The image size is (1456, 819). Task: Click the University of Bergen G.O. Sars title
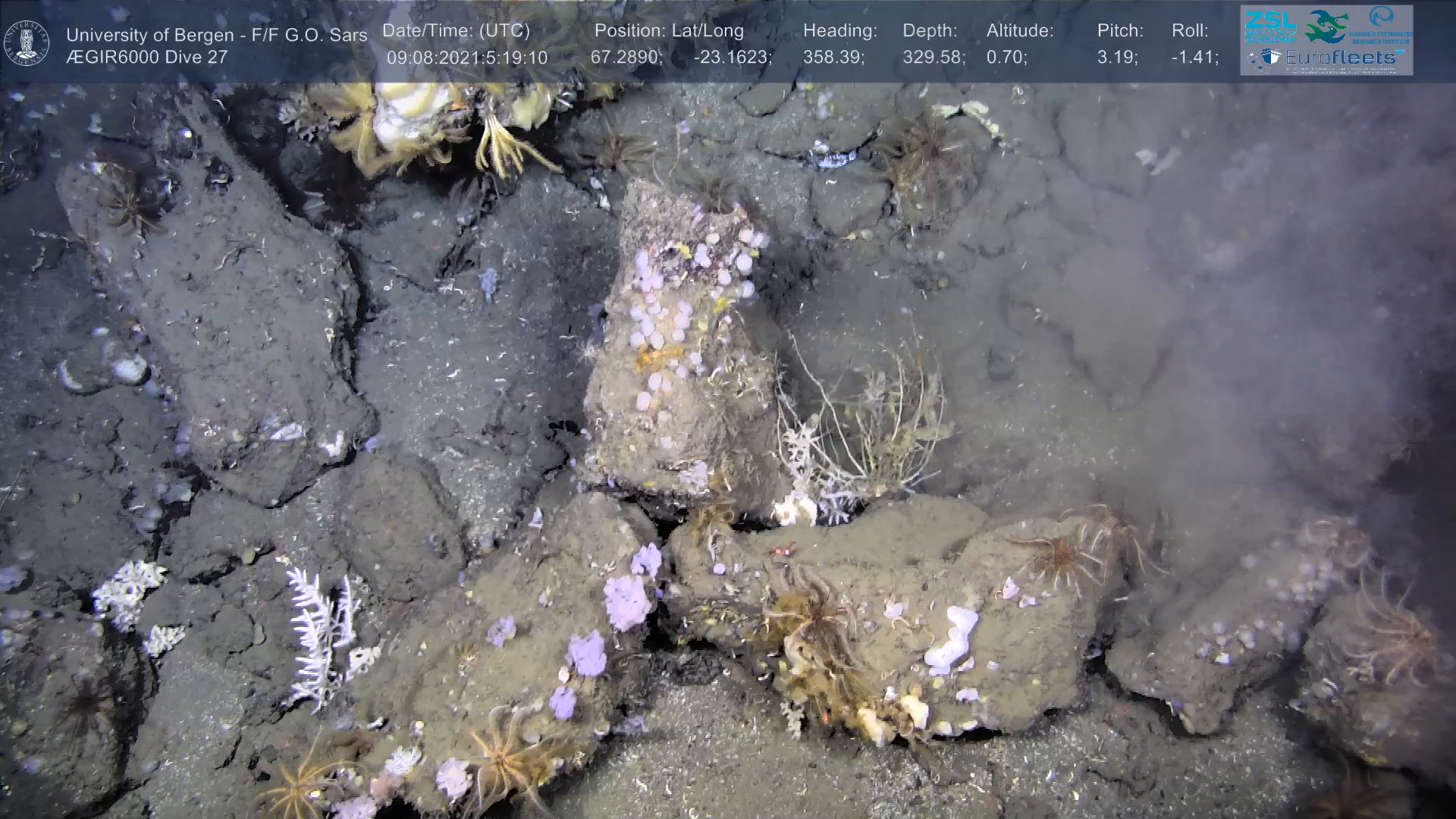point(216,35)
